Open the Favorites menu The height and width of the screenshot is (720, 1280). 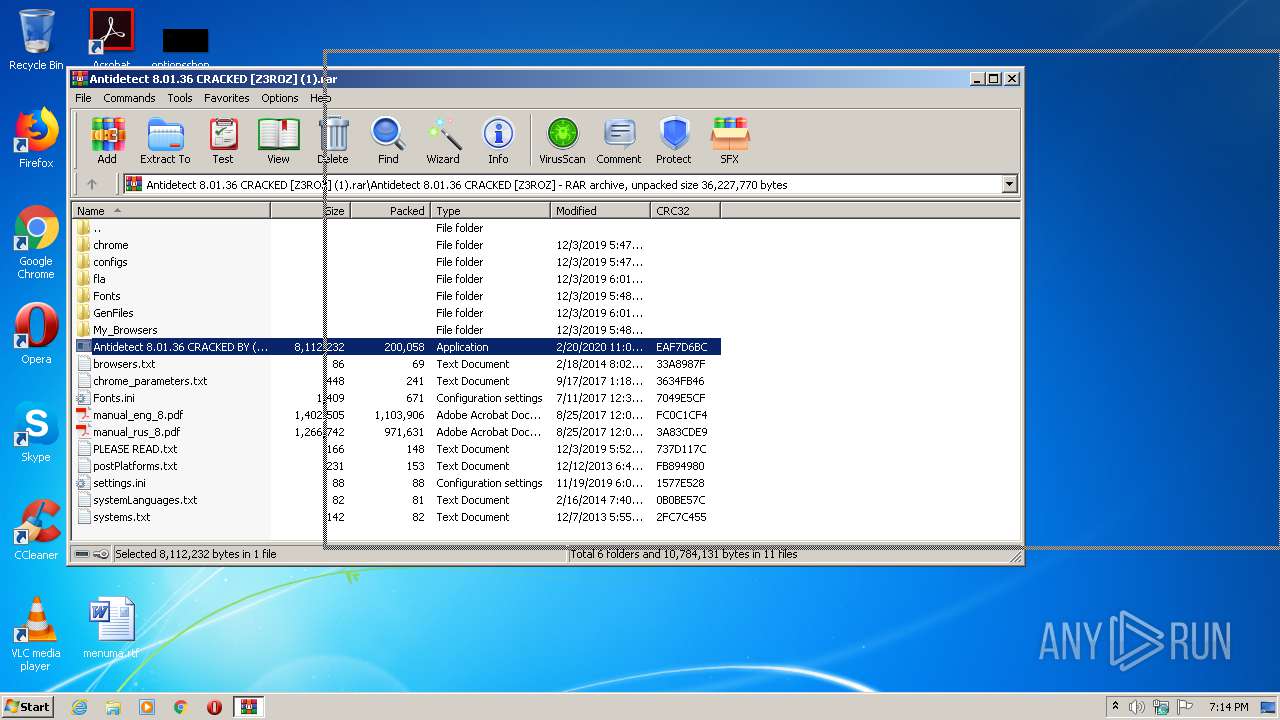[x=227, y=98]
